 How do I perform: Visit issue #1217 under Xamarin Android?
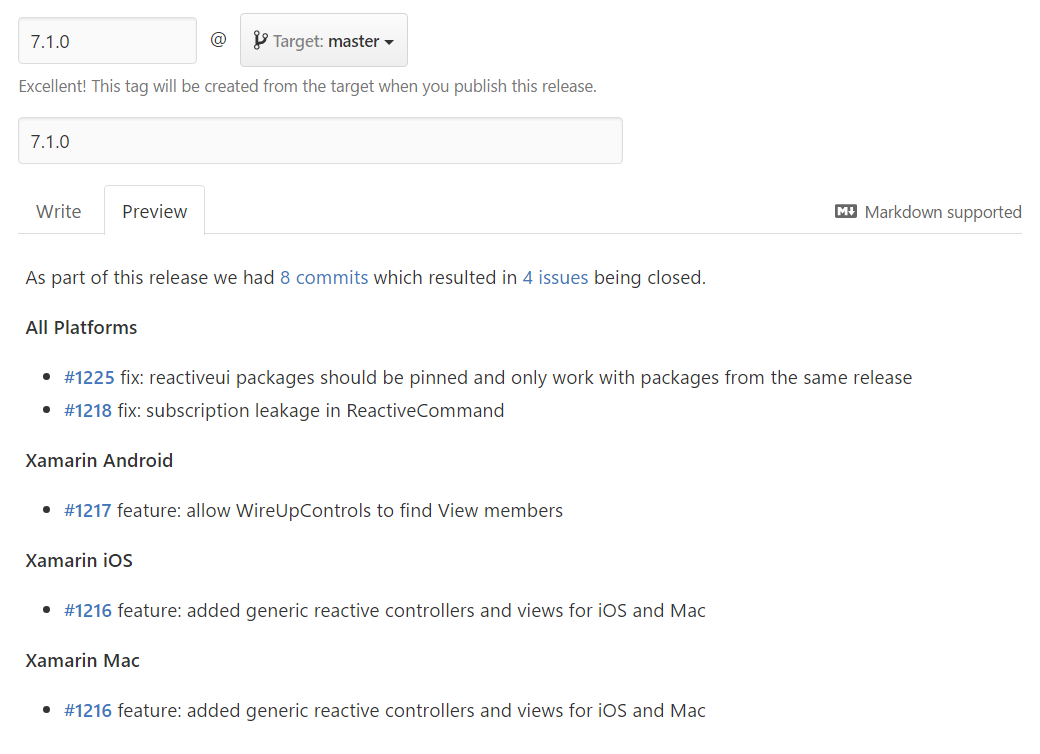point(88,511)
